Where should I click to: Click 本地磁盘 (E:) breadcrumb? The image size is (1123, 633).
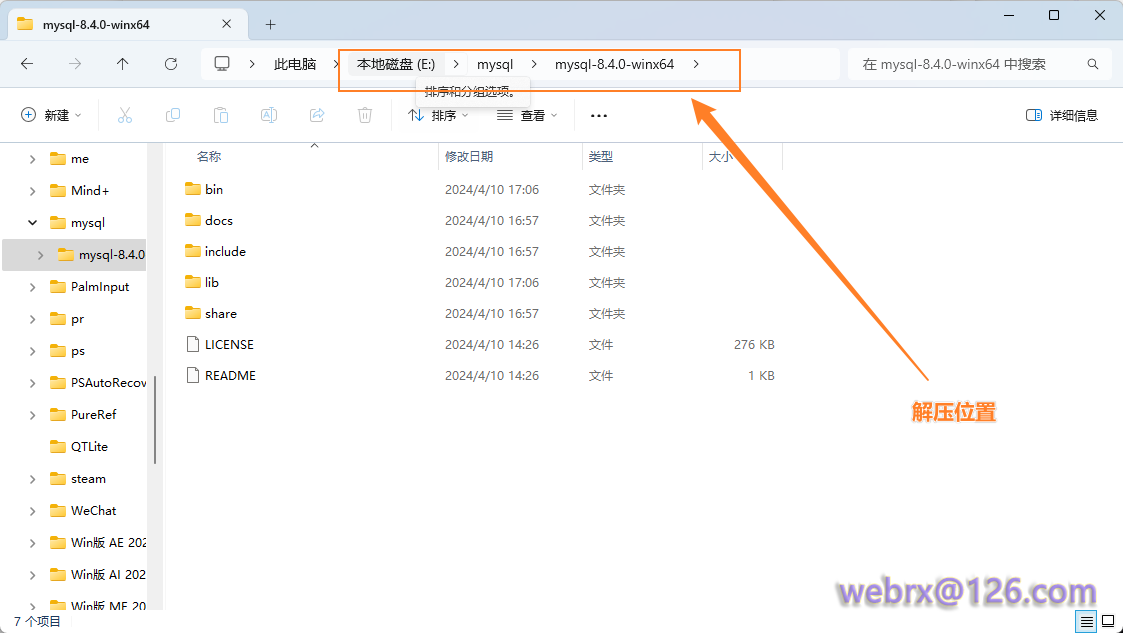coord(396,64)
